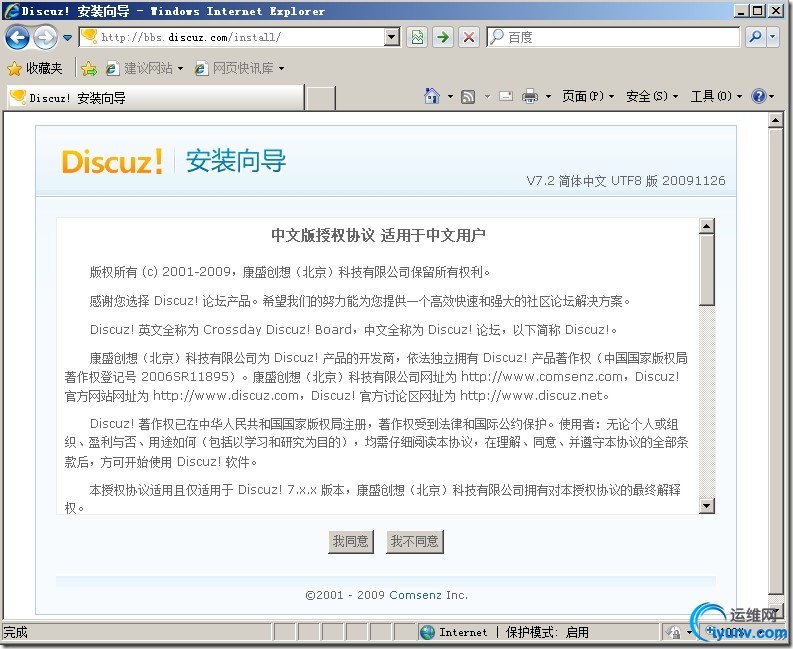Open the 建议网站 link
The width and height of the screenshot is (793, 649).
(x=140, y=68)
